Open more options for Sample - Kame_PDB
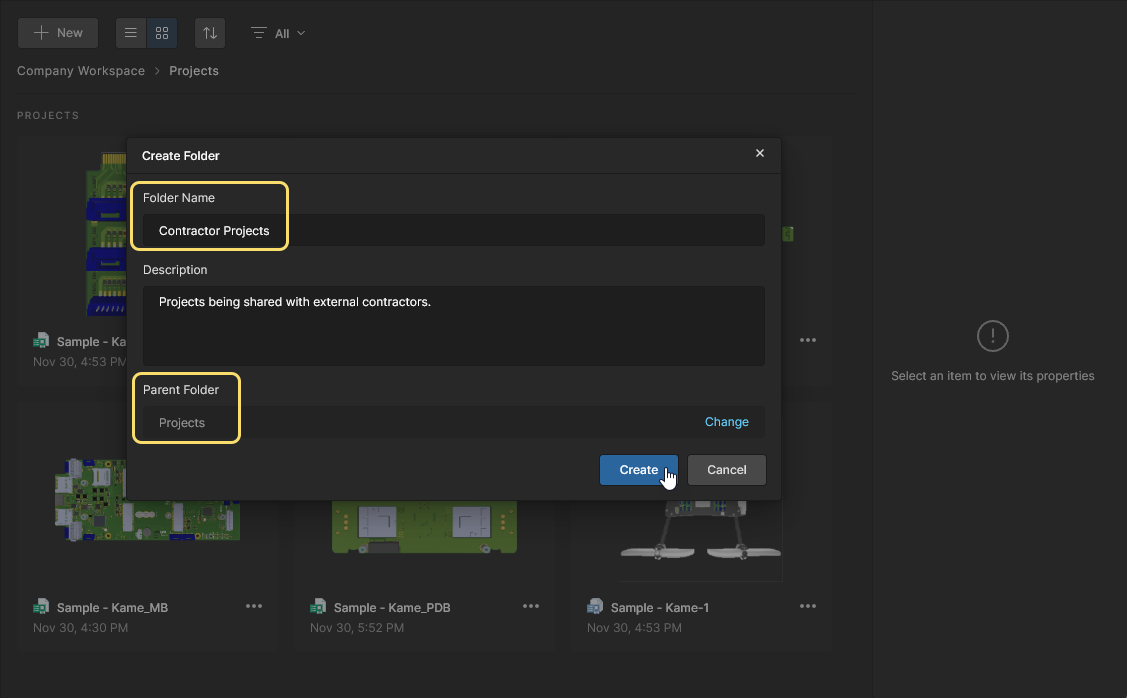1127x698 pixels. tap(531, 606)
